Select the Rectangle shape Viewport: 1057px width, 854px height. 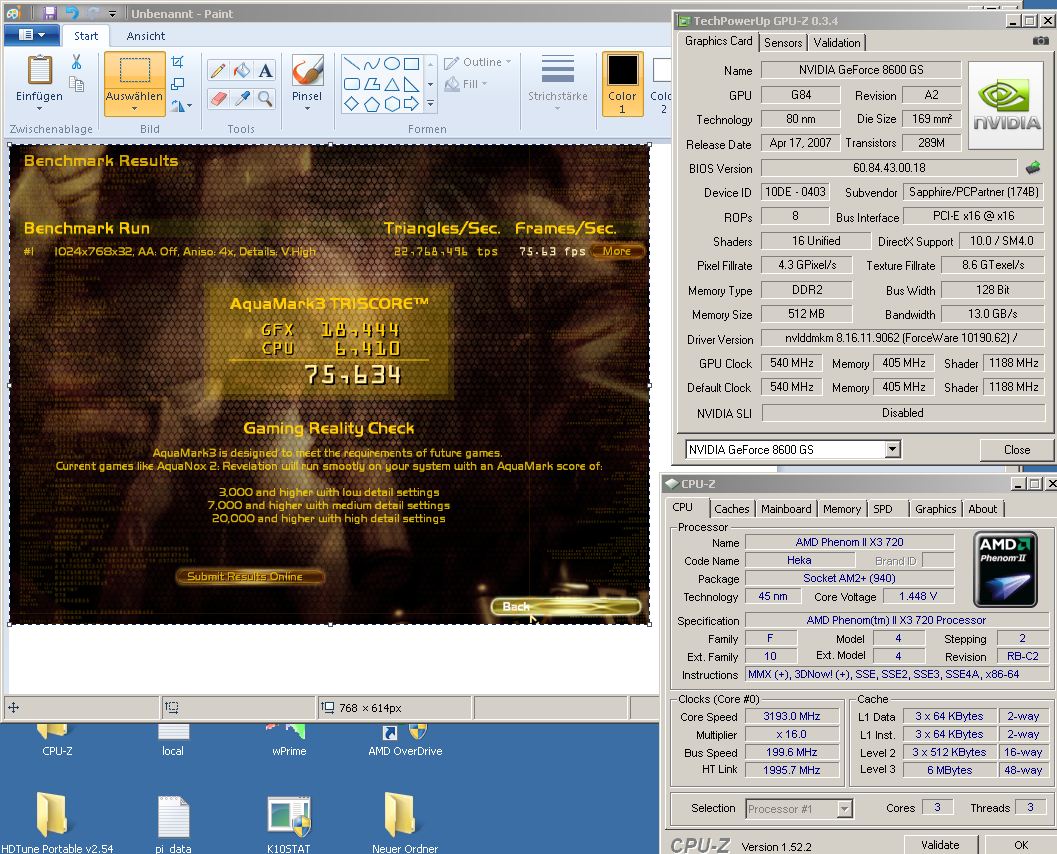411,64
